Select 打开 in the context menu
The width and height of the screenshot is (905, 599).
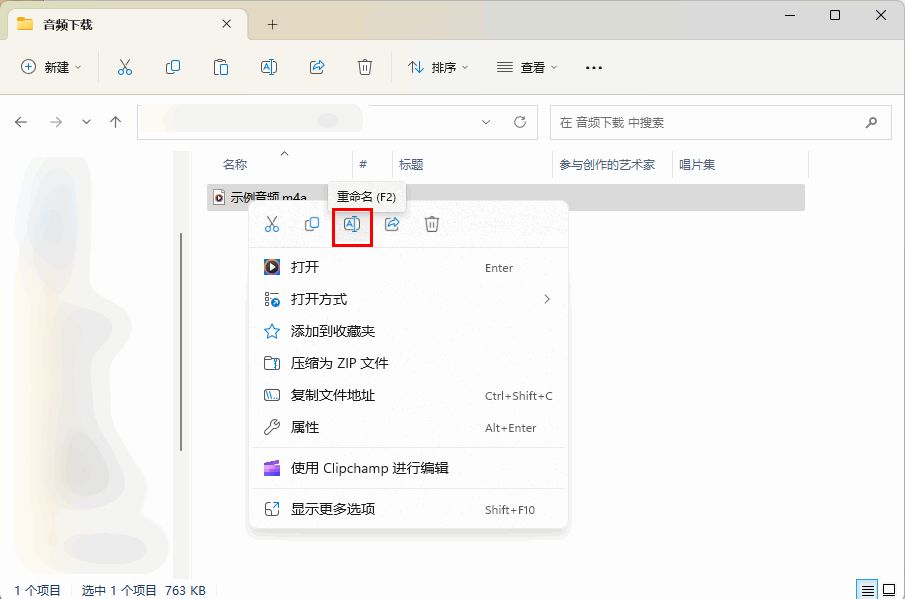coord(407,267)
